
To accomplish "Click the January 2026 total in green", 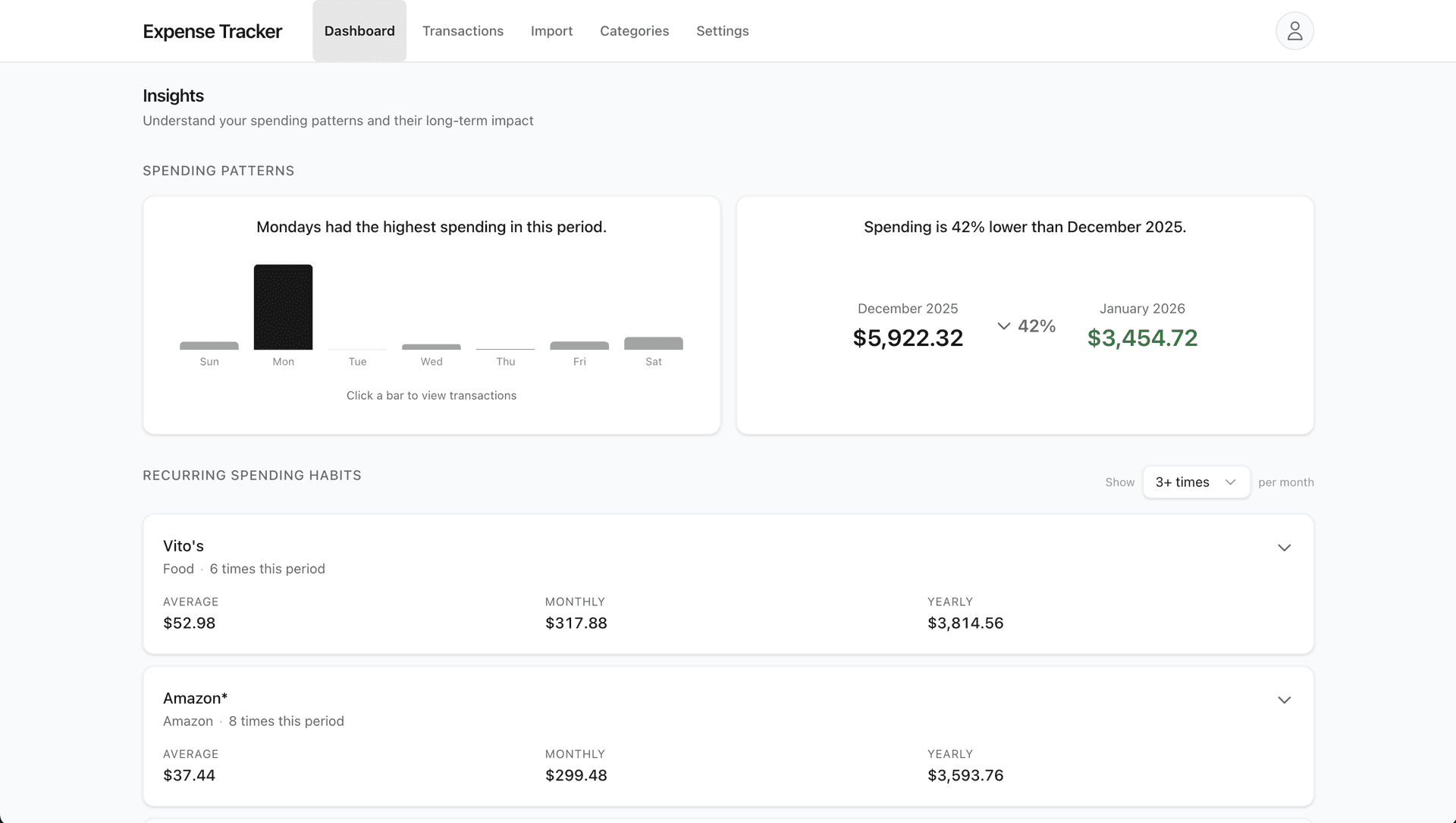I will (1142, 338).
